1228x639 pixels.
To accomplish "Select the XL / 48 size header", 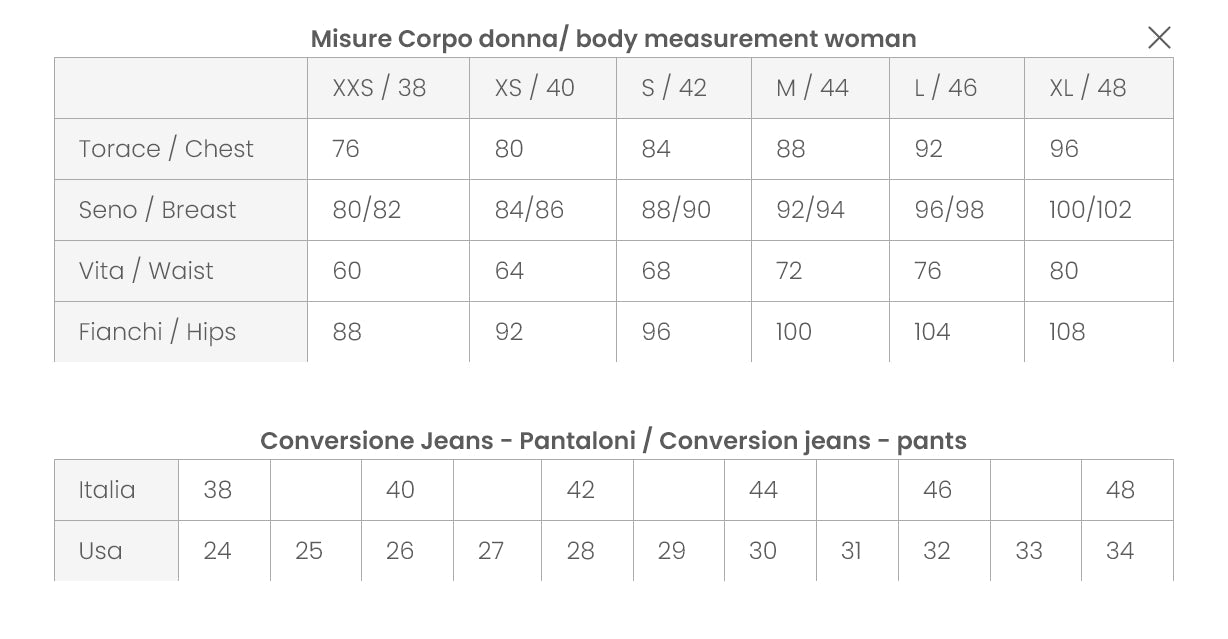I will (1087, 88).
